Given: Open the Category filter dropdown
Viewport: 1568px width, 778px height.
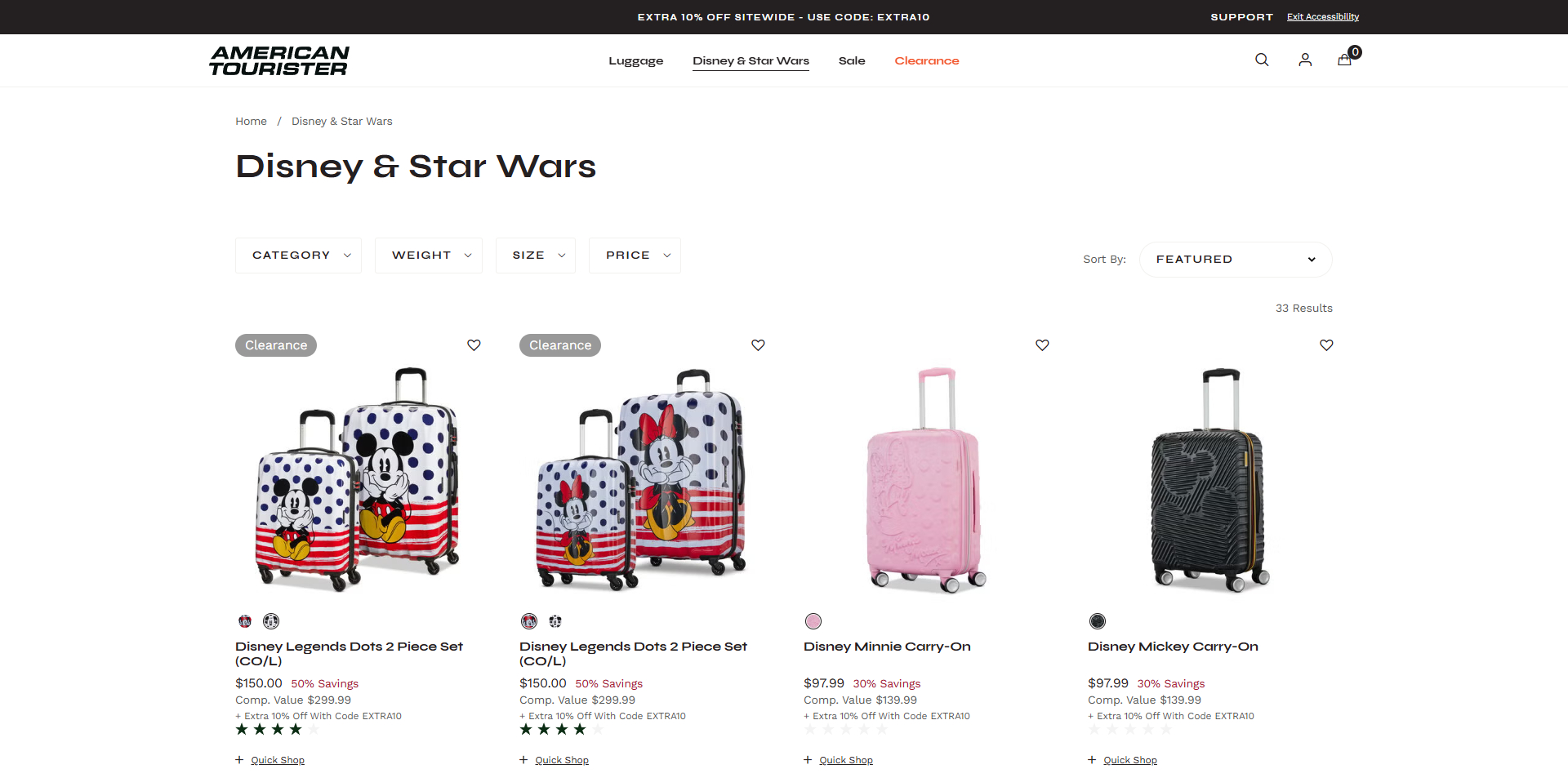Looking at the screenshot, I should pyautogui.click(x=298, y=255).
